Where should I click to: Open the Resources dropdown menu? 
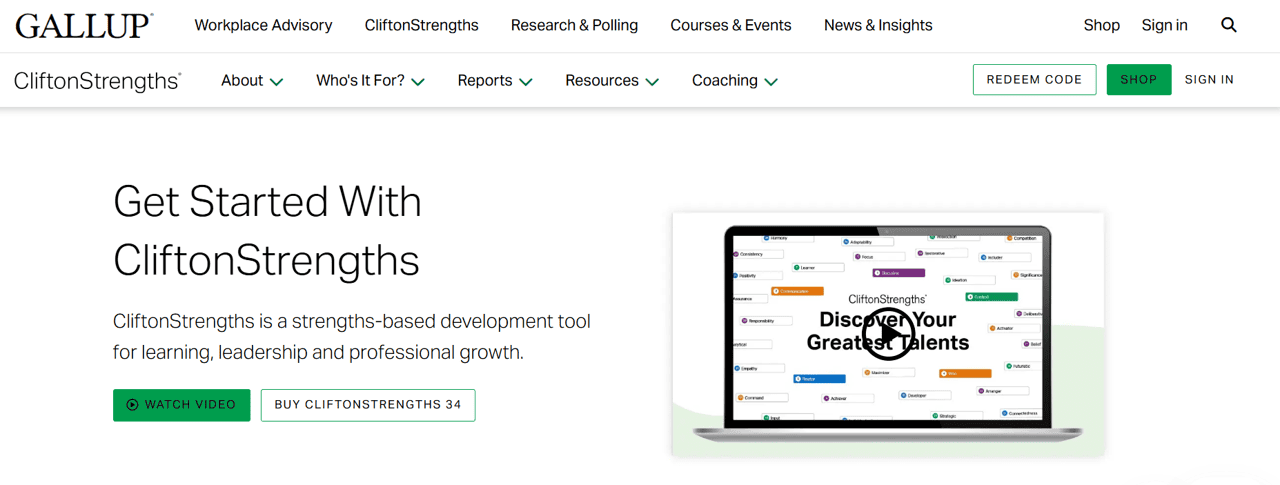click(612, 81)
